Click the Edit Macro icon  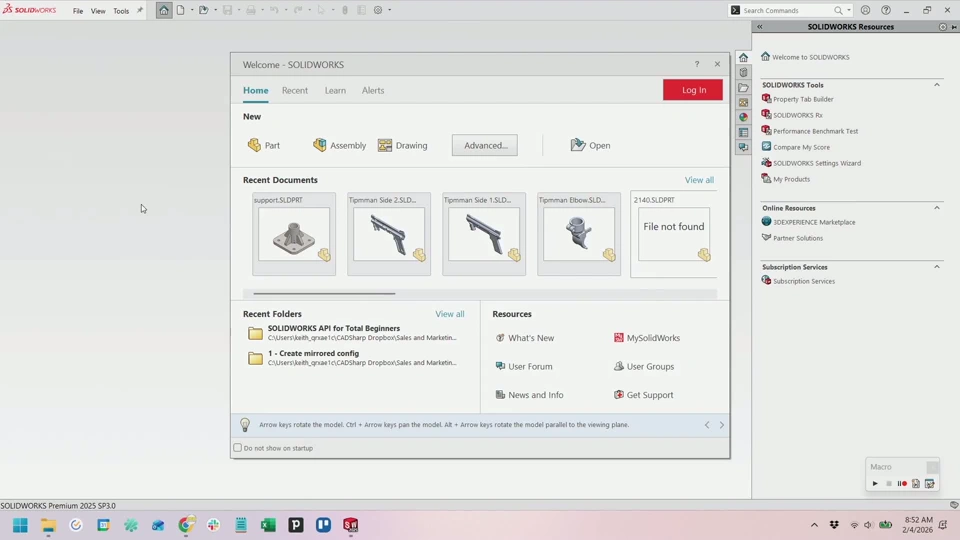[930, 484]
